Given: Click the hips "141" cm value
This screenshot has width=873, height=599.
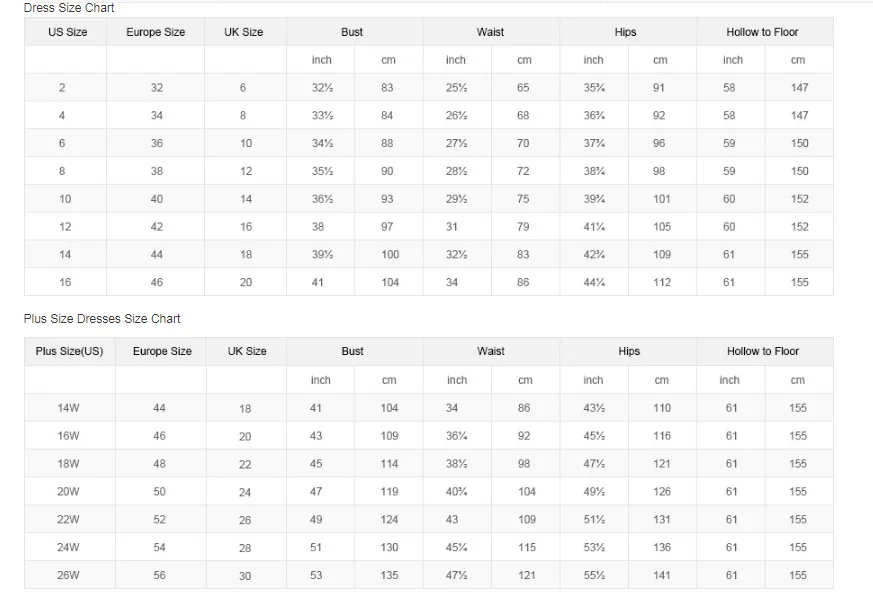Looking at the screenshot, I should pos(662,575).
